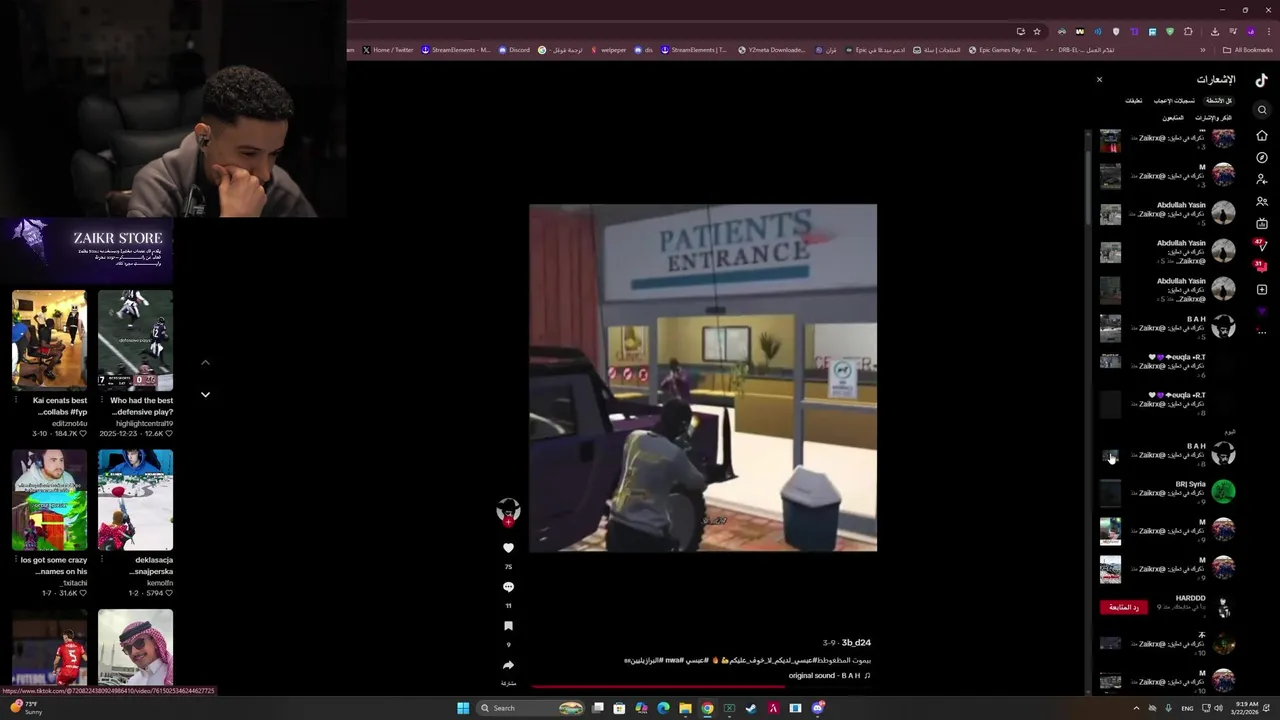Open Discord from the taskbar

point(818,708)
